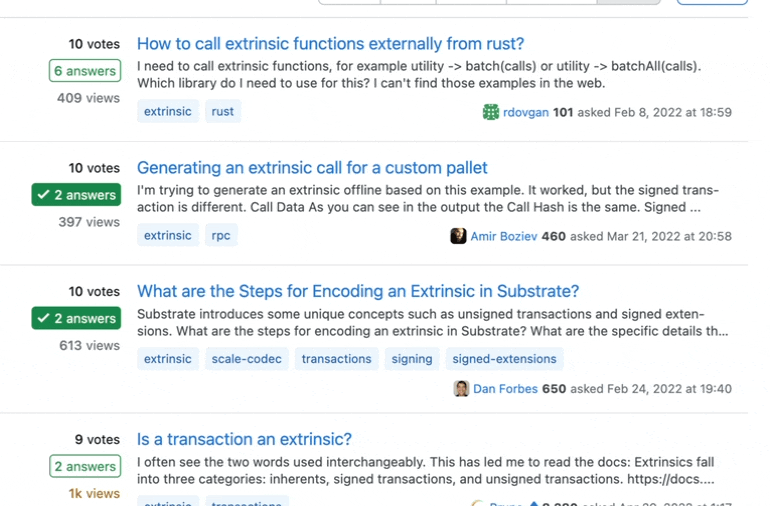770x506 pixels.
Task: Click the "extrinsic" tag under the rust question
Action: (167, 111)
